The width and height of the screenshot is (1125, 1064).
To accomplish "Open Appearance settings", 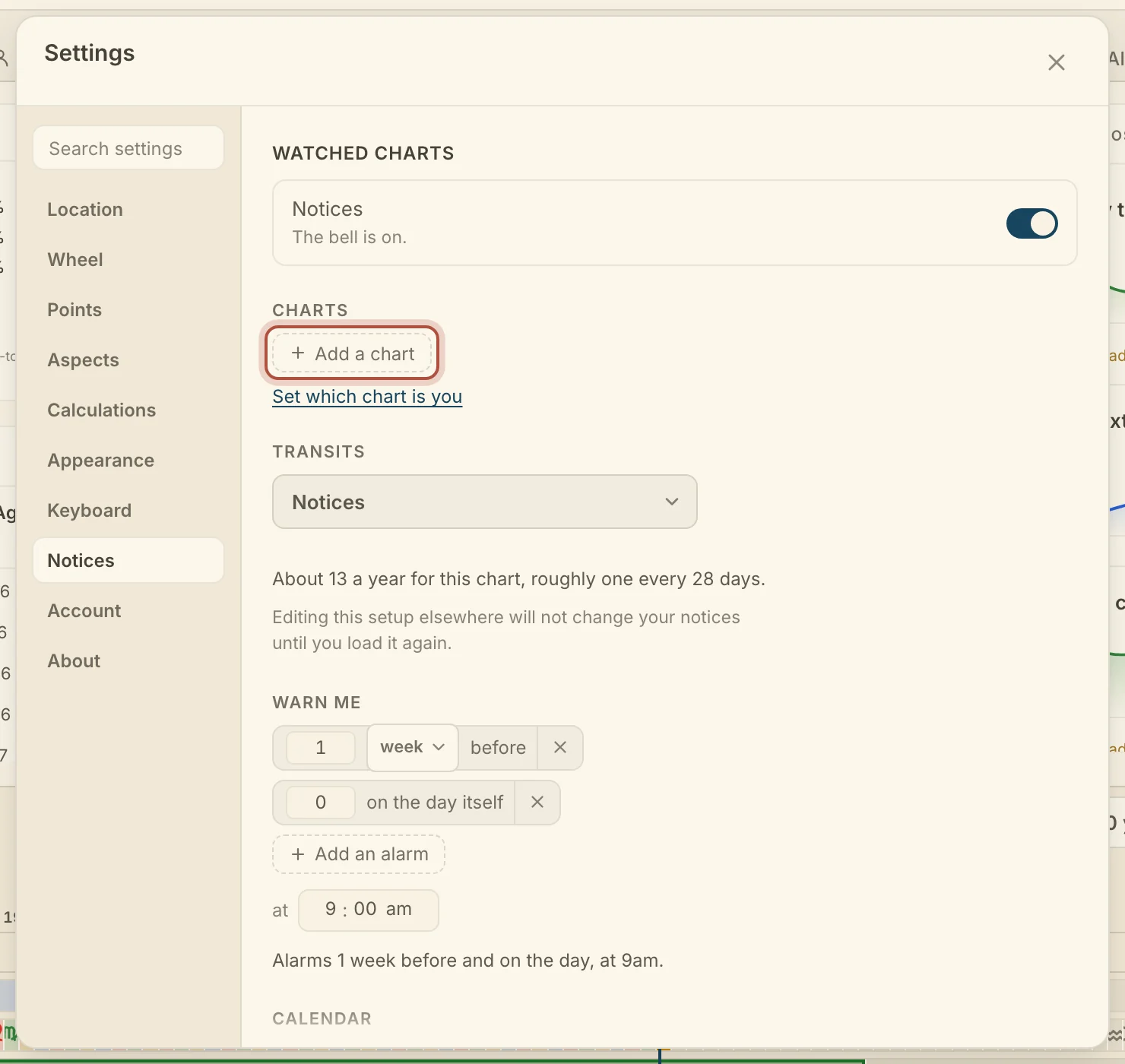I will [x=128, y=461].
